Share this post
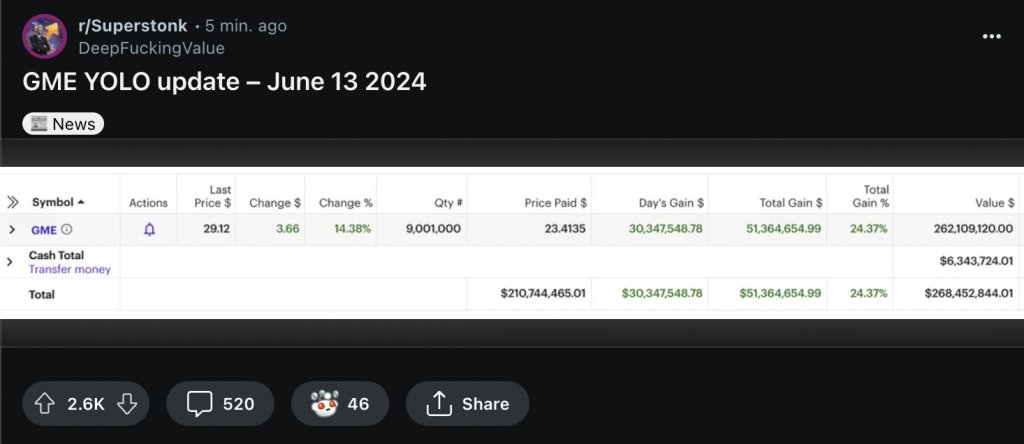Viewport: 1024px width, 444px height. 467,404
